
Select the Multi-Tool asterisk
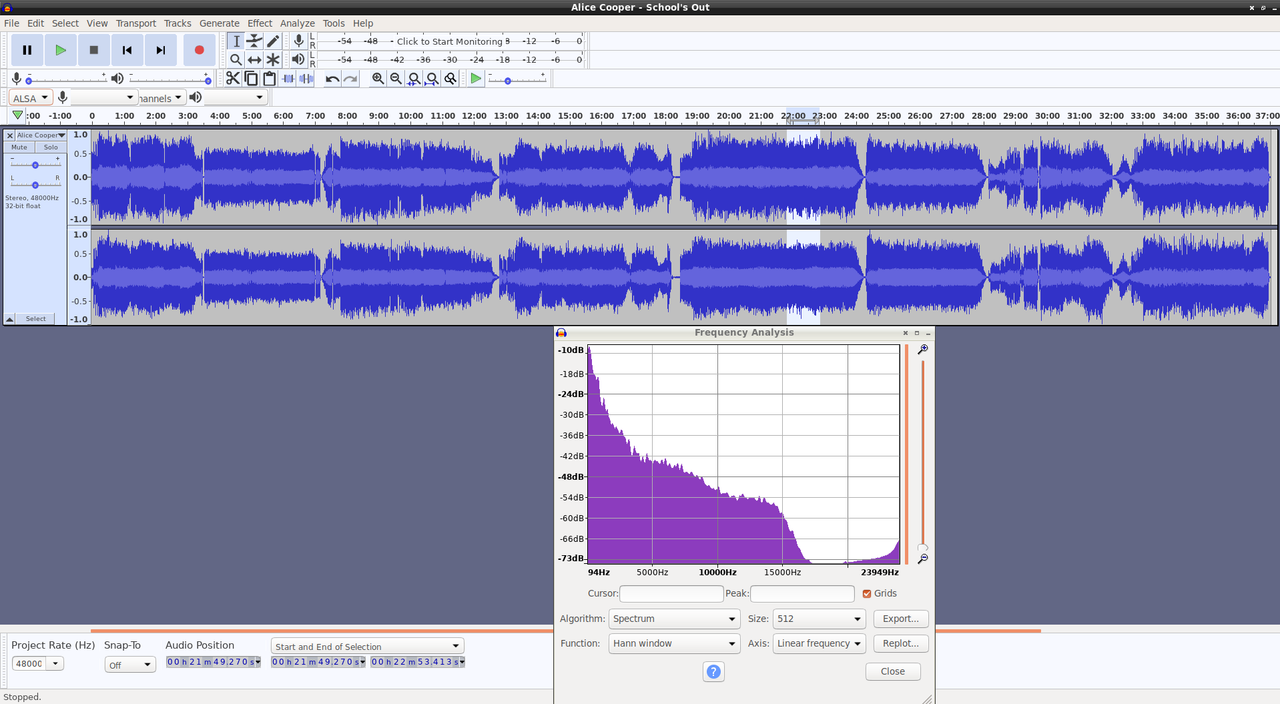(x=273, y=60)
